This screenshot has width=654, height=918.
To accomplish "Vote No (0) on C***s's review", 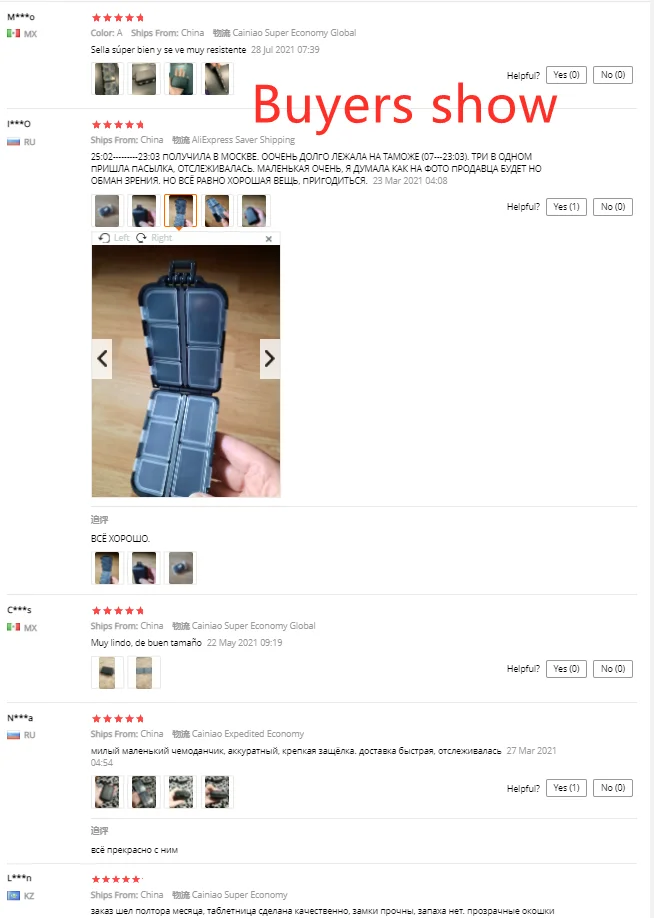I will [612, 669].
